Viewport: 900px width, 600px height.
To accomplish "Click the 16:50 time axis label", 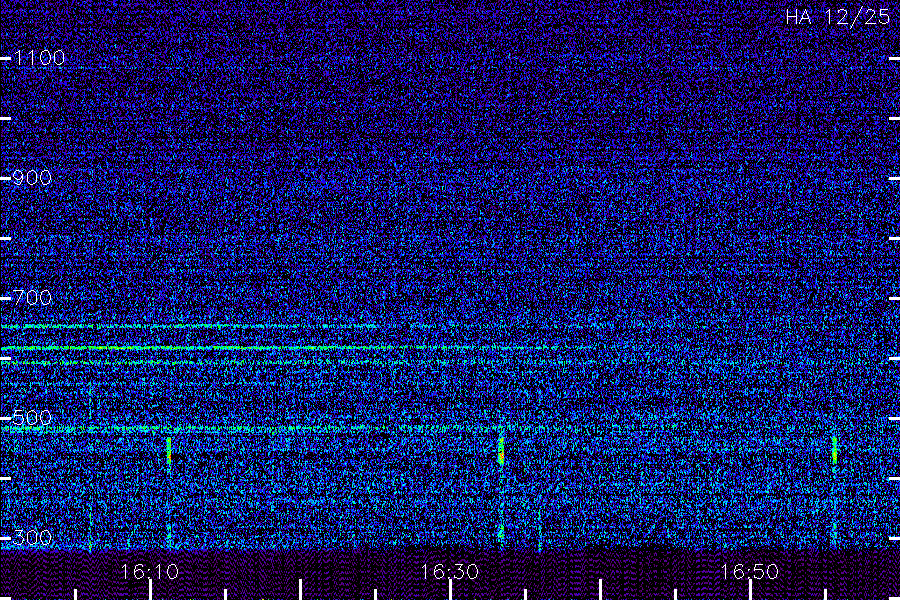I will 749,572.
